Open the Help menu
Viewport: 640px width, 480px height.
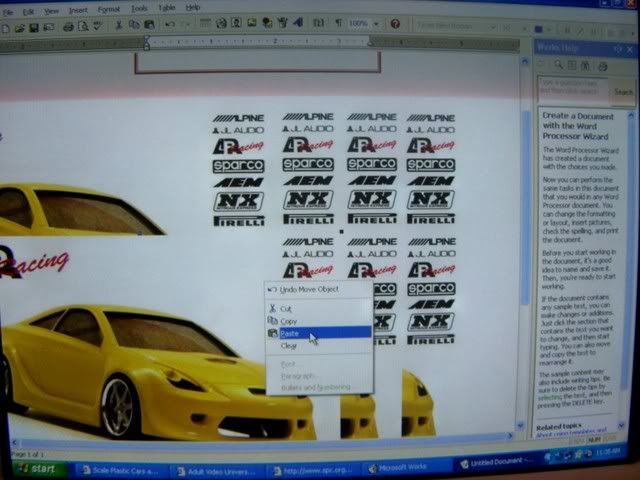tap(193, 7)
